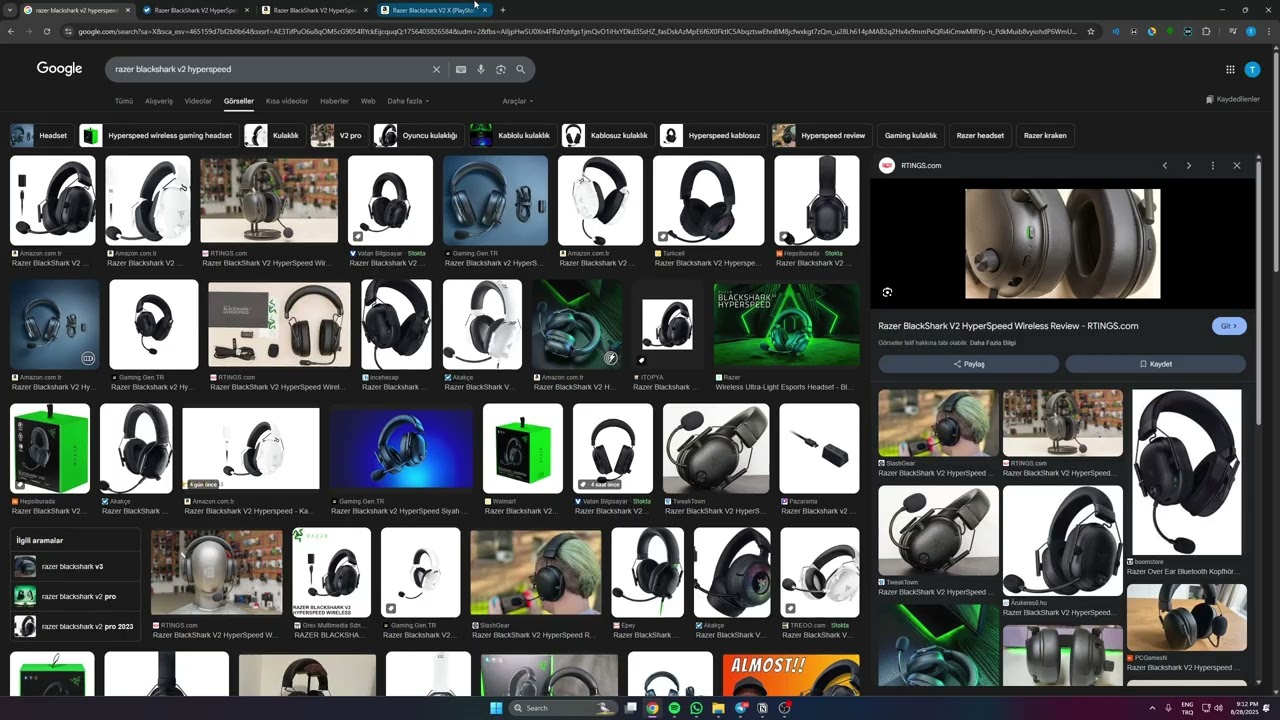The image size is (1280, 720).
Task: Go back in browser history
Action: click(x=11, y=31)
